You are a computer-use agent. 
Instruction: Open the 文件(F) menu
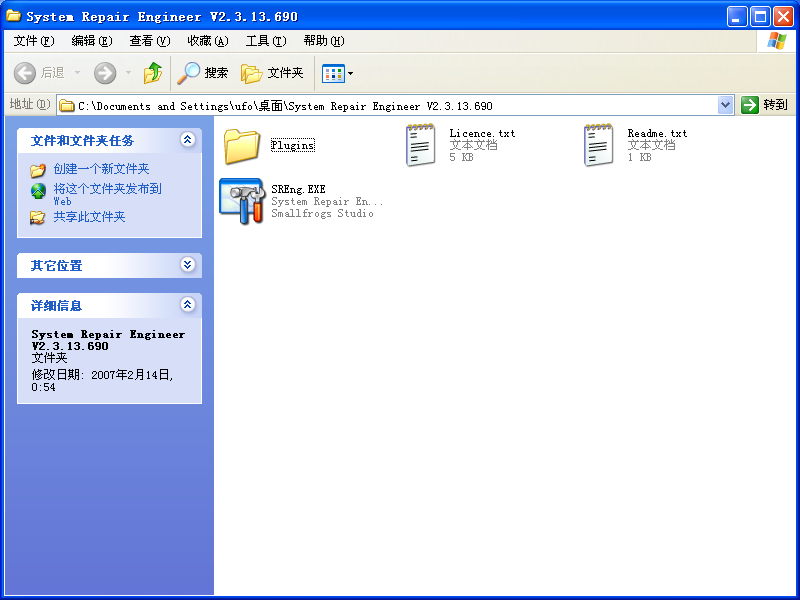(34, 41)
